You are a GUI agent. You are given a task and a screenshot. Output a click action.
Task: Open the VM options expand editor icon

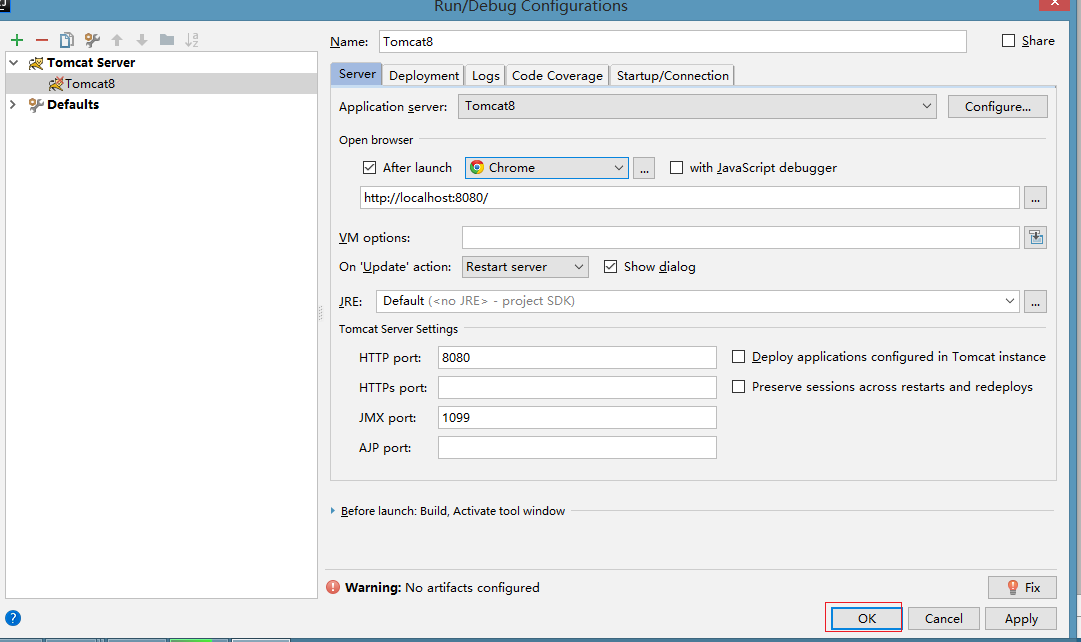[1035, 237]
